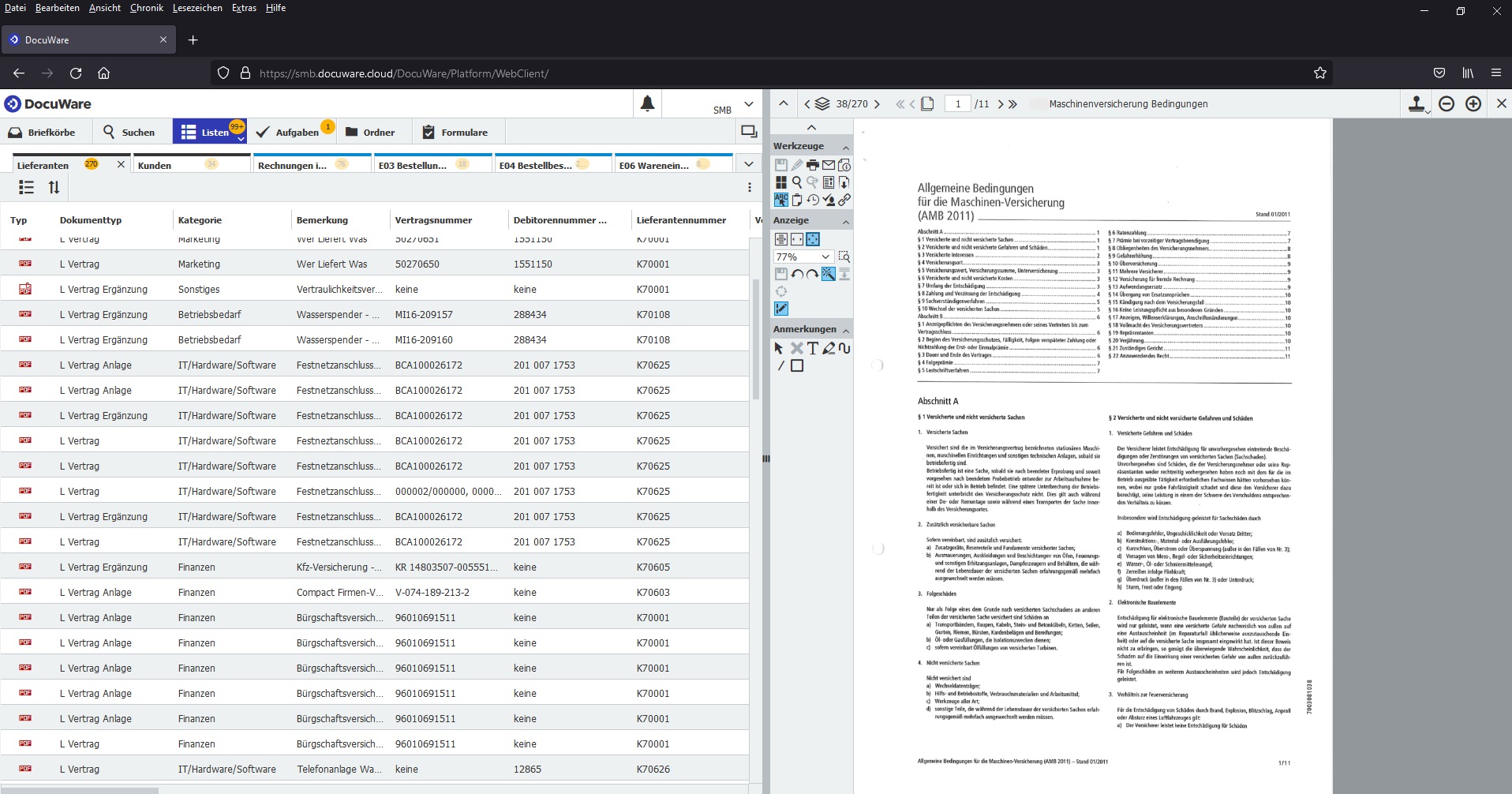
Task: Sort by the Vertragsnummer column header
Action: click(433, 220)
